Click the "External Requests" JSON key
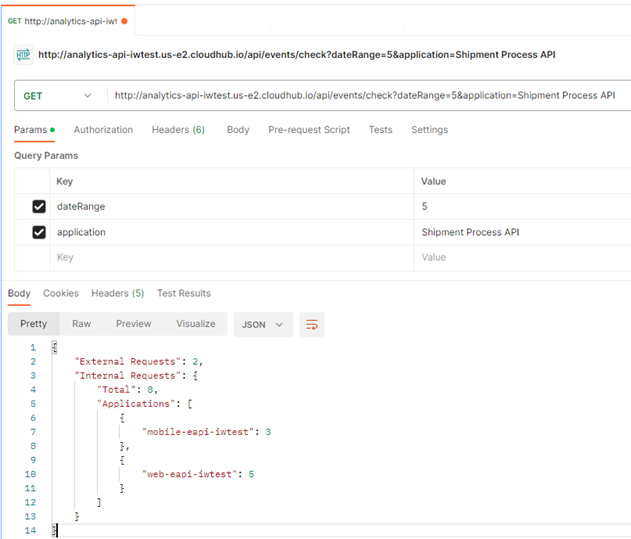This screenshot has height=539, width=631. (128, 361)
